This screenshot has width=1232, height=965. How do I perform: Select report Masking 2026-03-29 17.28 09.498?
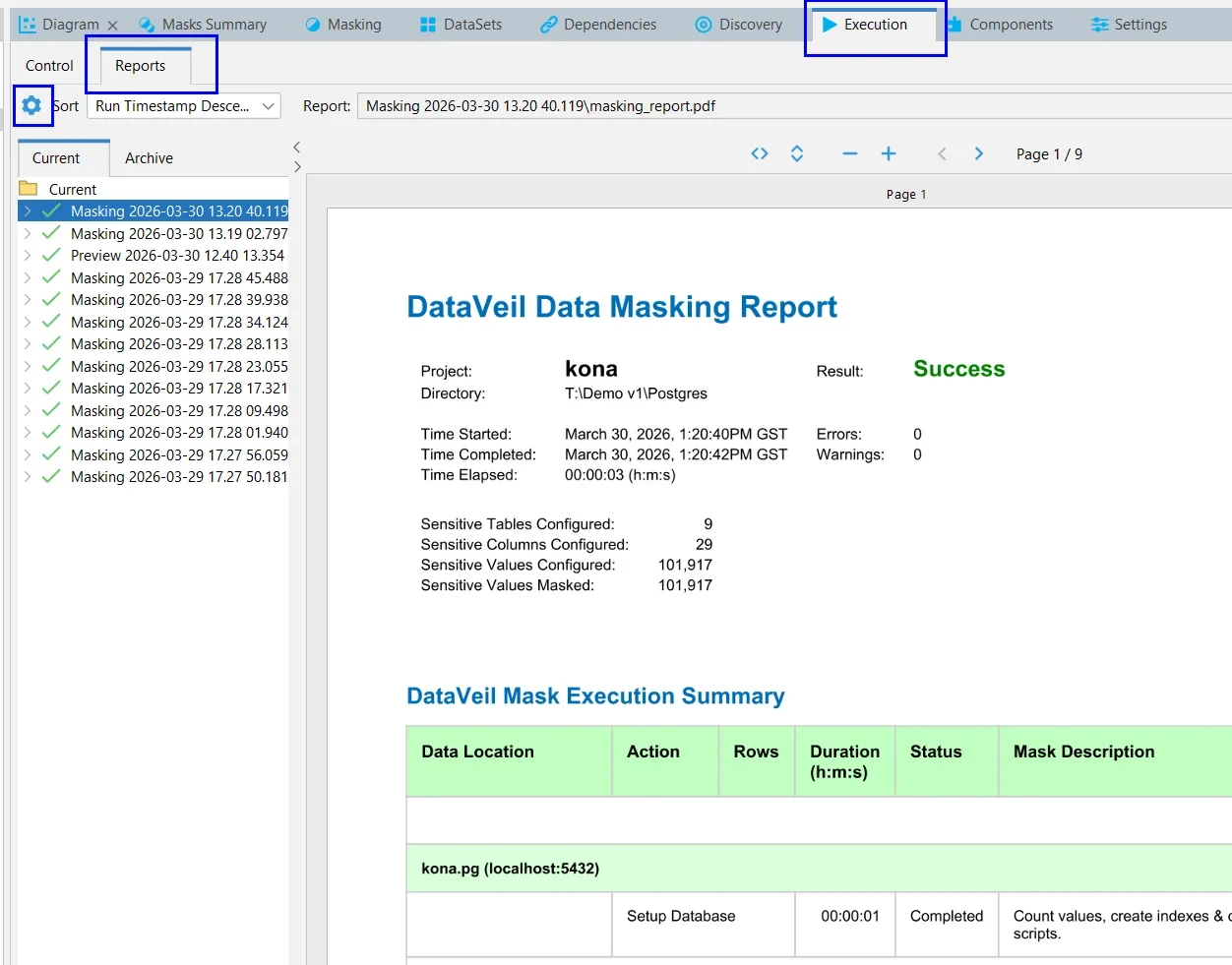point(179,411)
